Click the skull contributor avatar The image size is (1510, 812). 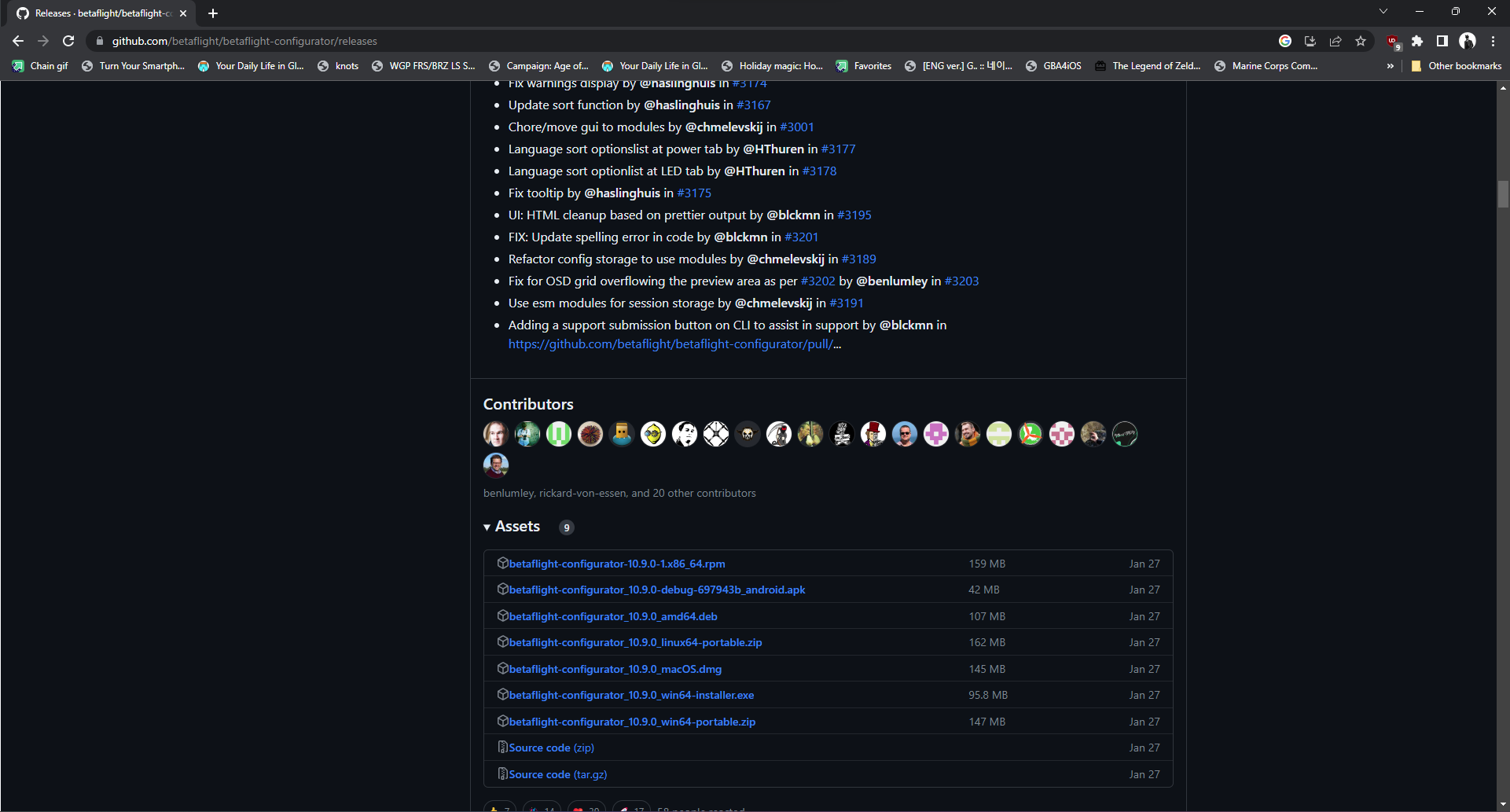click(748, 434)
